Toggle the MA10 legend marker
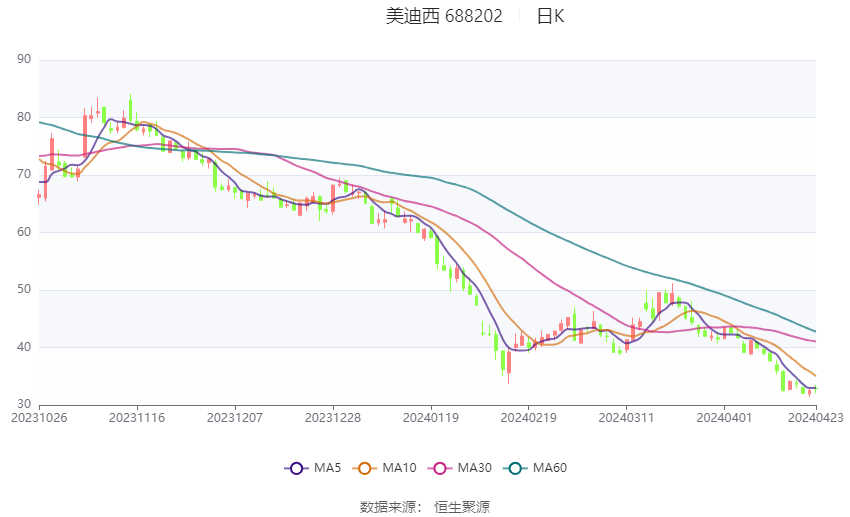 click(x=365, y=468)
